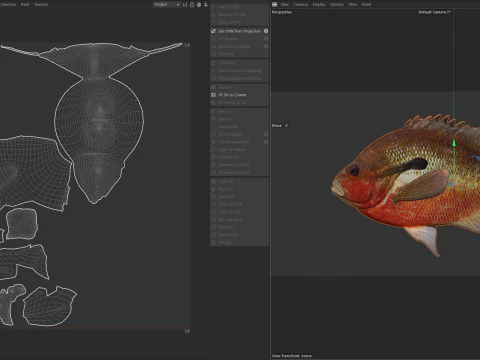
Task: Apply Boundary to Circle
Action: click(x=240, y=165)
